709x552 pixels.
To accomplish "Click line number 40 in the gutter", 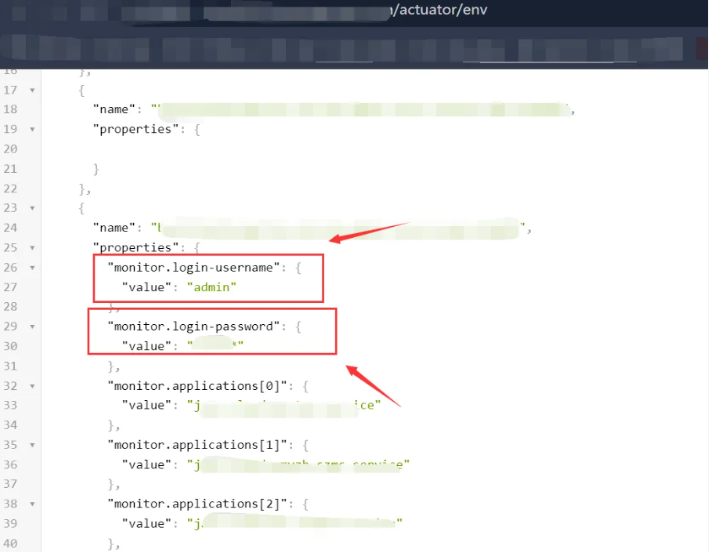I will (x=10, y=543).
